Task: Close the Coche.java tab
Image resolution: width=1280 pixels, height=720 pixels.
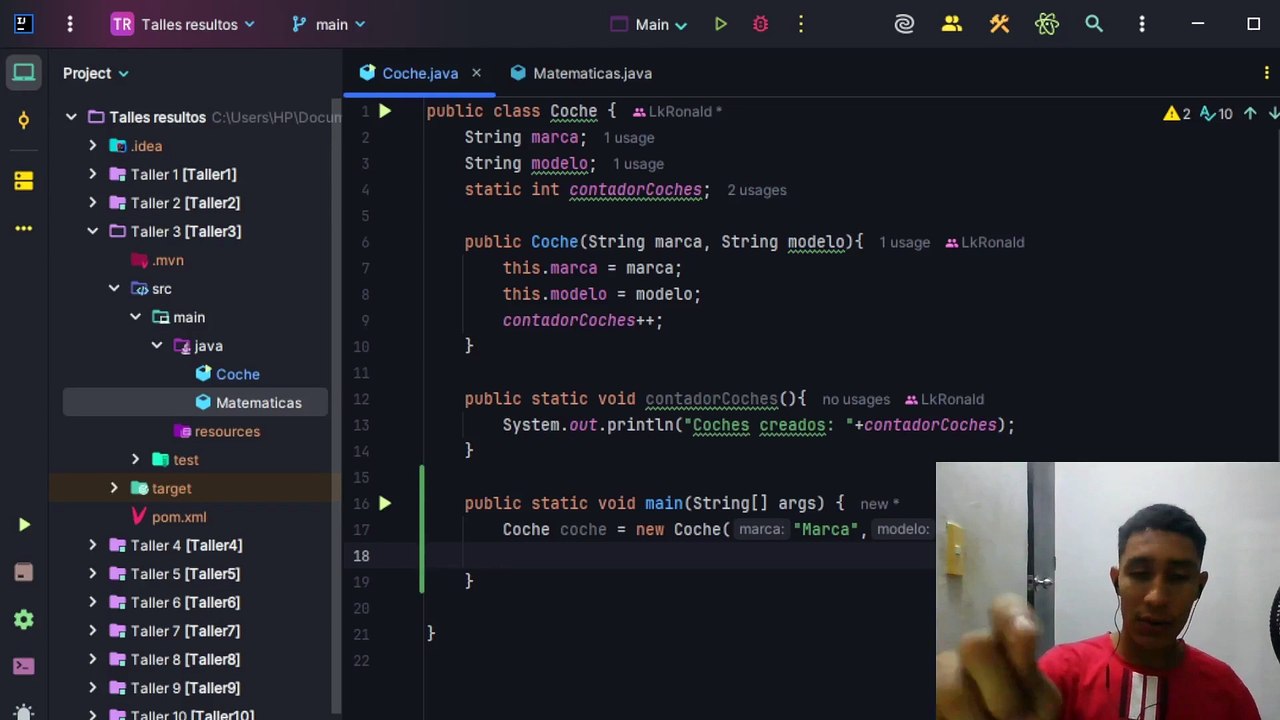Action: (x=476, y=73)
